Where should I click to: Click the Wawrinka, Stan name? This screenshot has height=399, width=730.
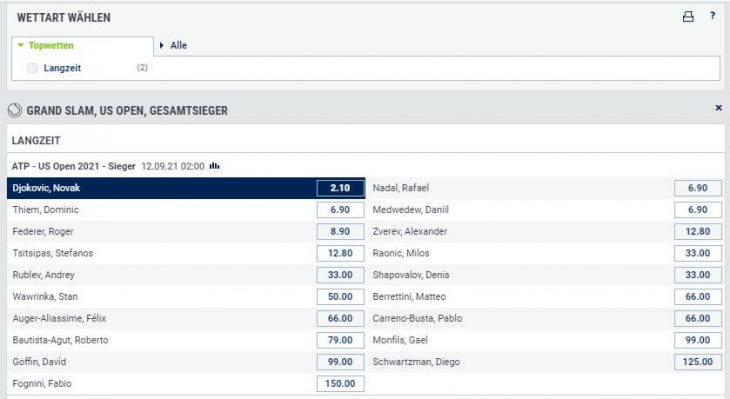point(45,297)
